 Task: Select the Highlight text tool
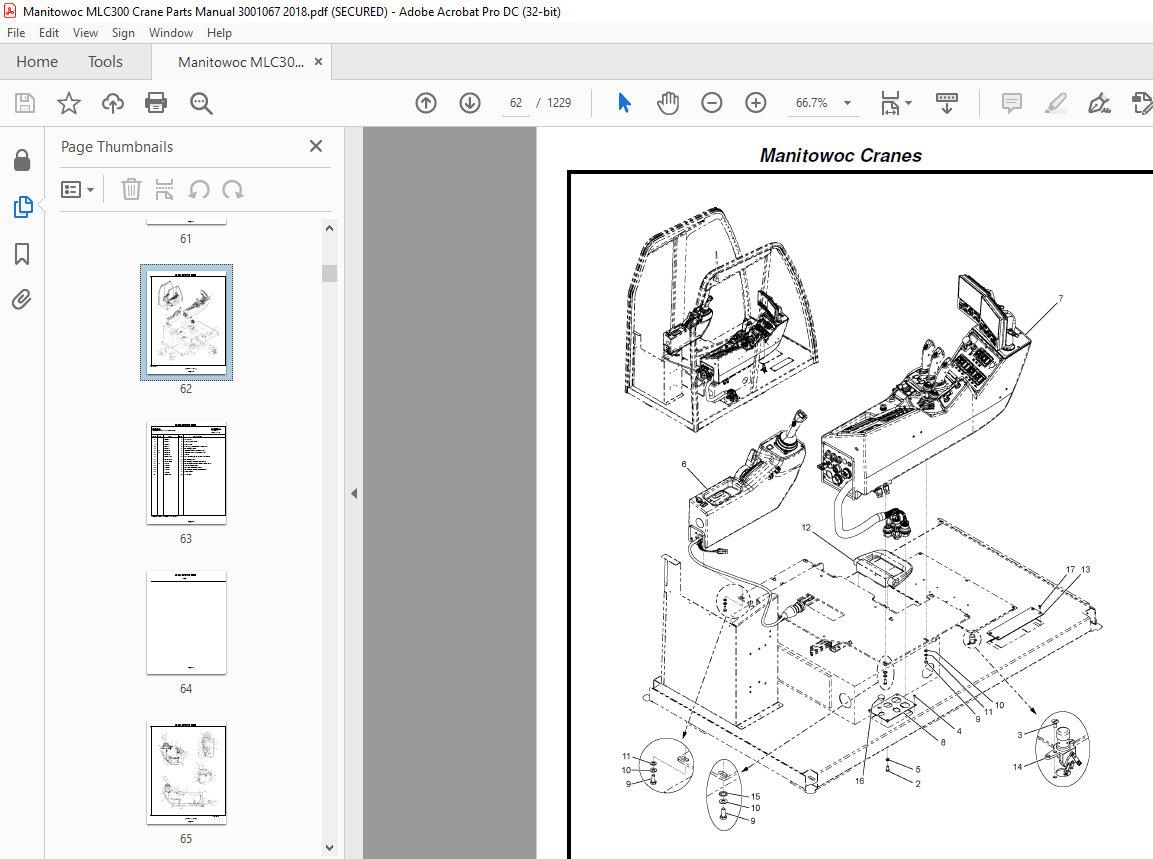coord(1056,103)
